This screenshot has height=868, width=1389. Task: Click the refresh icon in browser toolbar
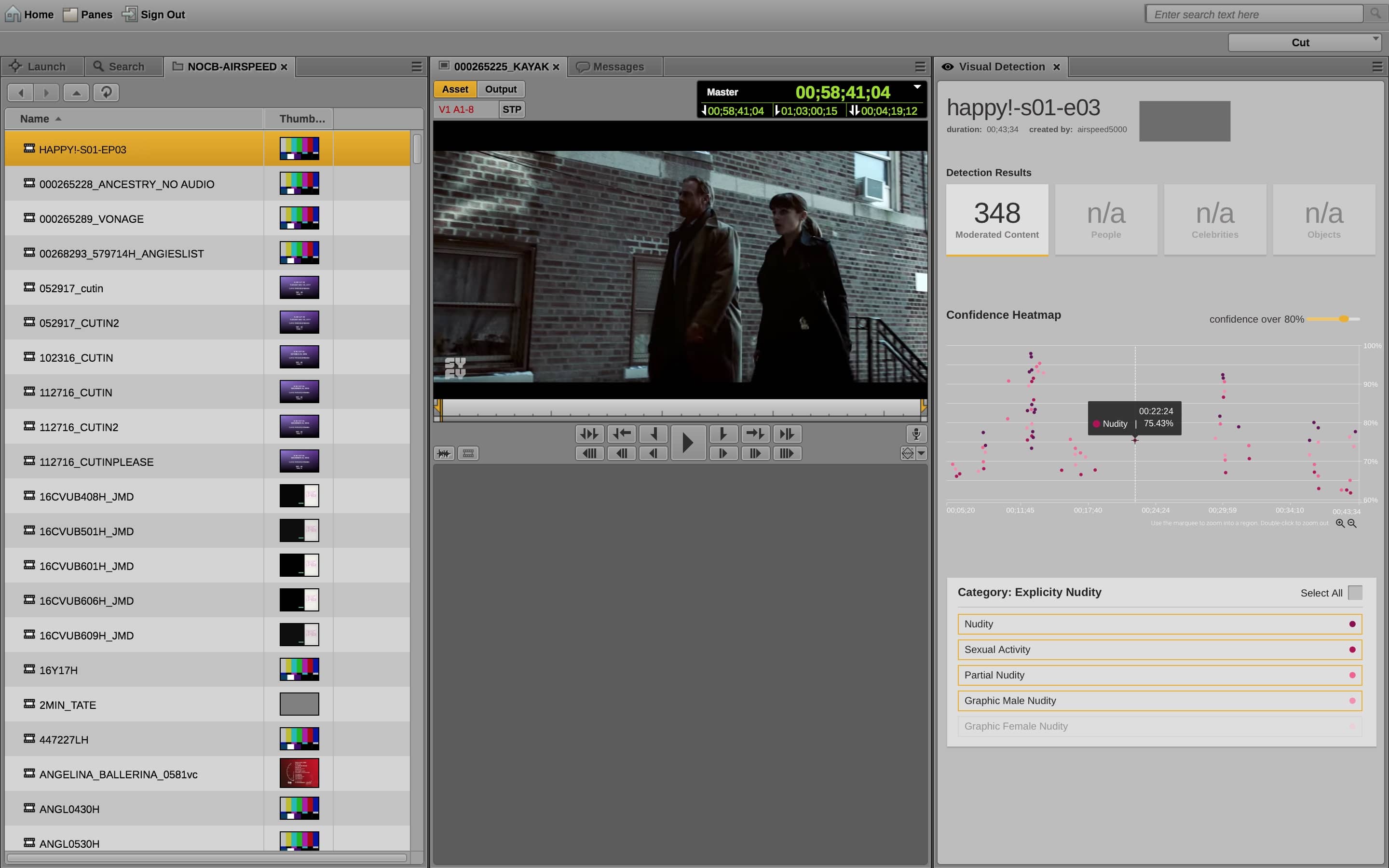tap(106, 93)
